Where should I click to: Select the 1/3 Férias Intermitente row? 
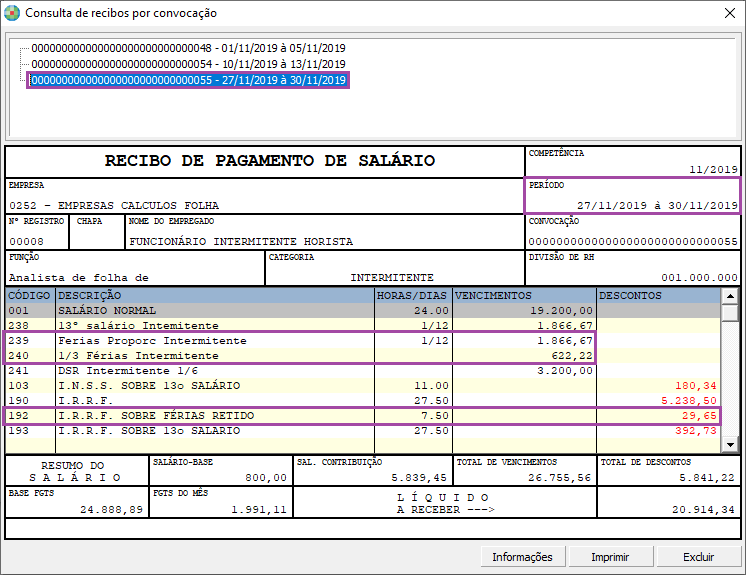(x=363, y=356)
